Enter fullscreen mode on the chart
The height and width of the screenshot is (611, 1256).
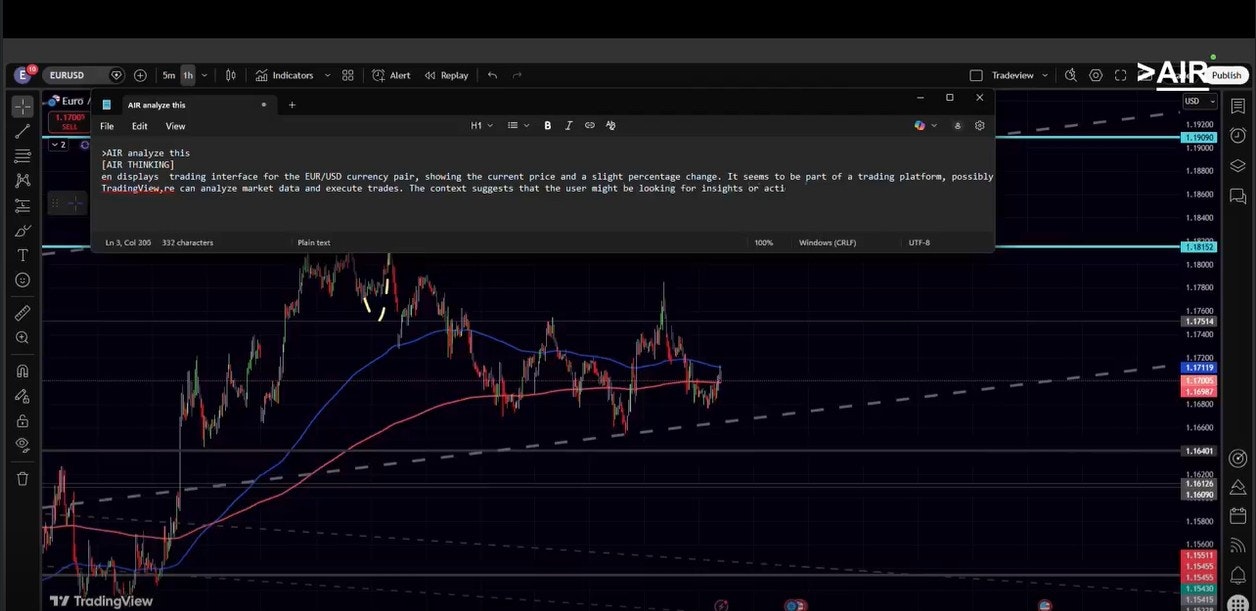click(1120, 75)
